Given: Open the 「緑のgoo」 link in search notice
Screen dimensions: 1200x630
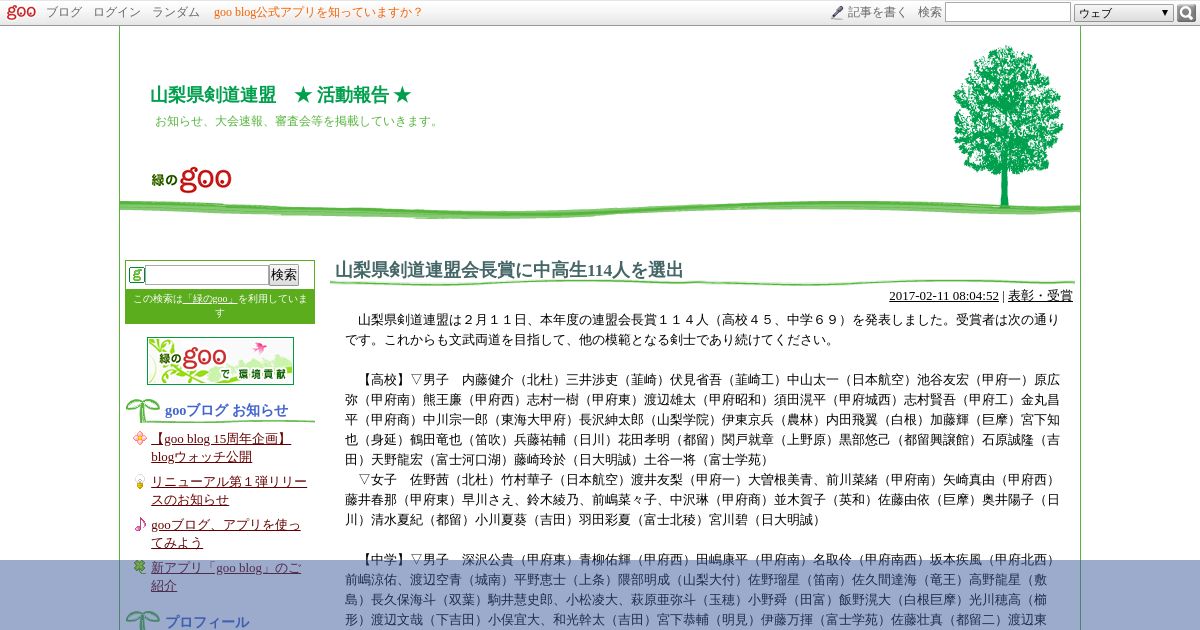Looking at the screenshot, I should point(210,299).
